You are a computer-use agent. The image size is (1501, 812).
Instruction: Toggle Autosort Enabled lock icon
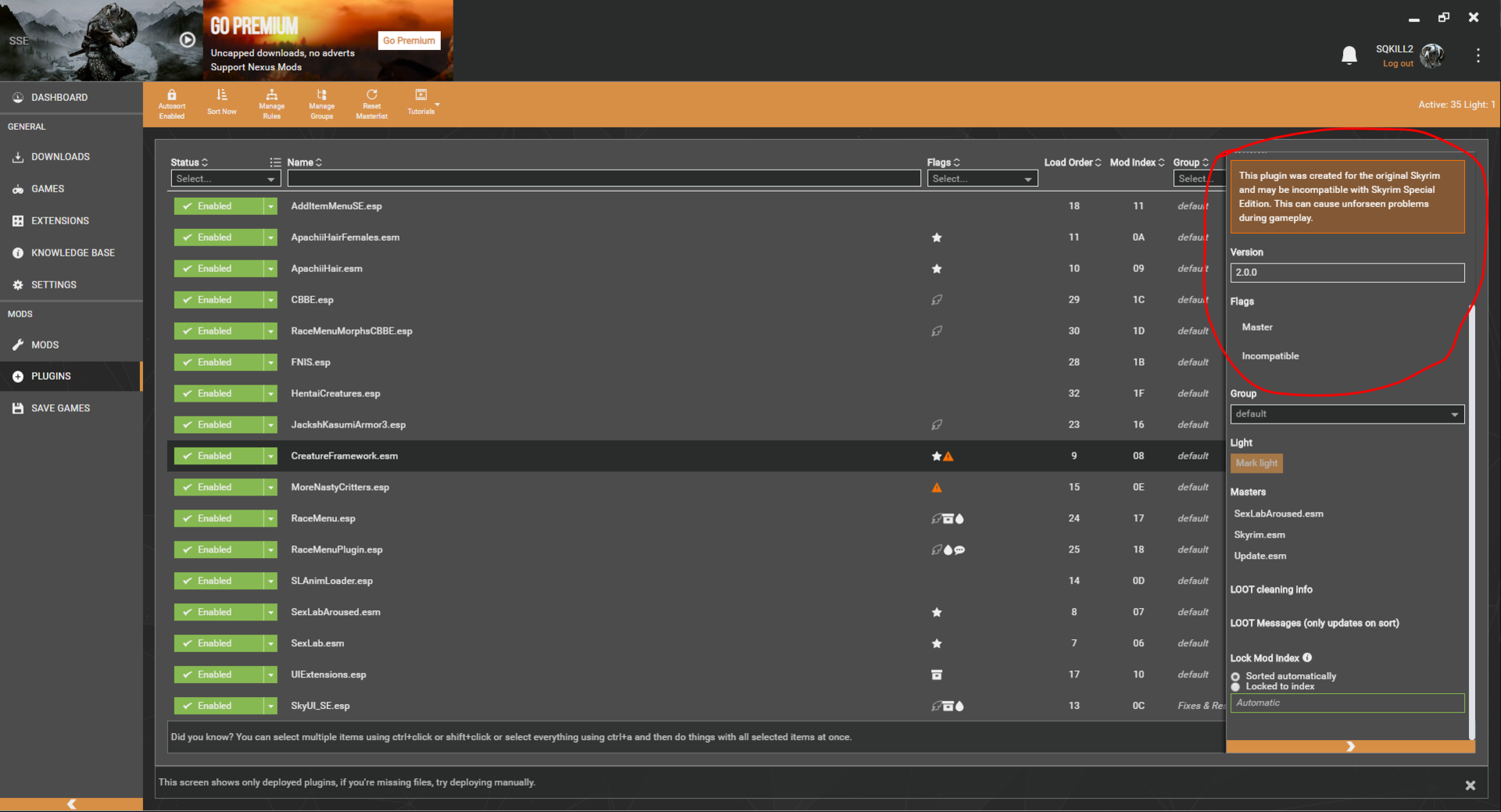point(172,95)
